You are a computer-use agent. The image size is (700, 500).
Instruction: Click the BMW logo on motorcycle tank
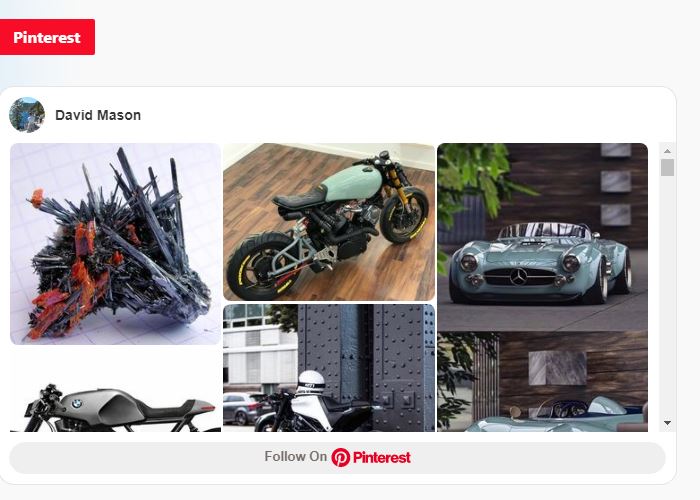pyautogui.click(x=77, y=403)
